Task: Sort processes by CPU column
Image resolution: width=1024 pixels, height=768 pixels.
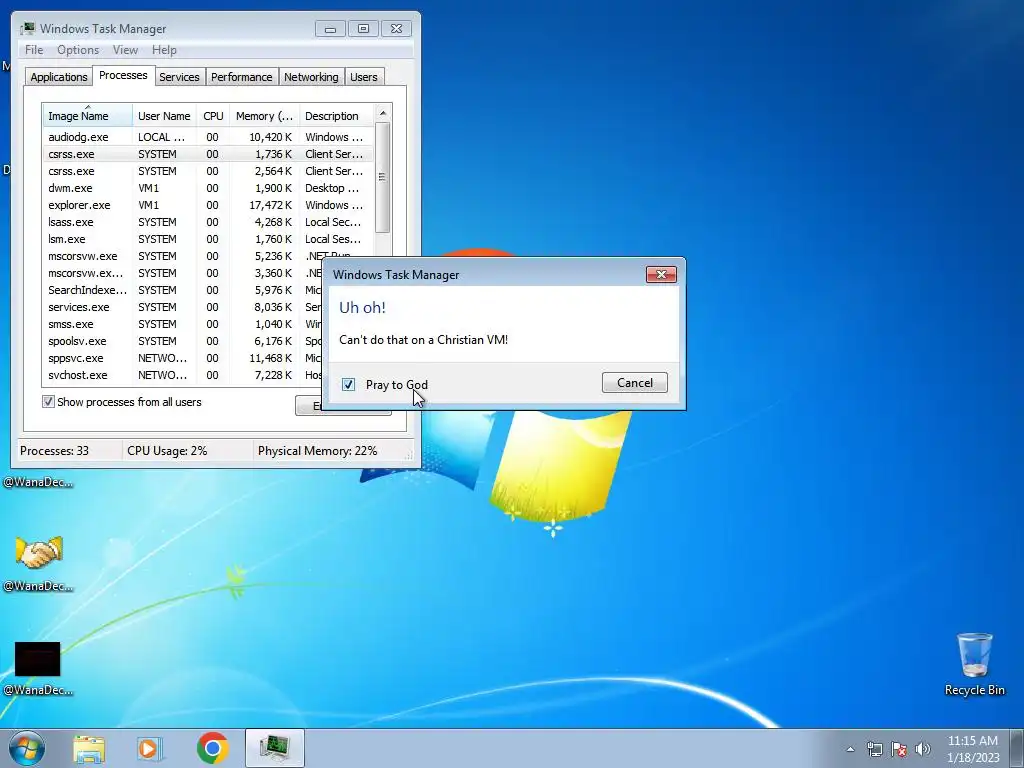Action: pyautogui.click(x=213, y=116)
